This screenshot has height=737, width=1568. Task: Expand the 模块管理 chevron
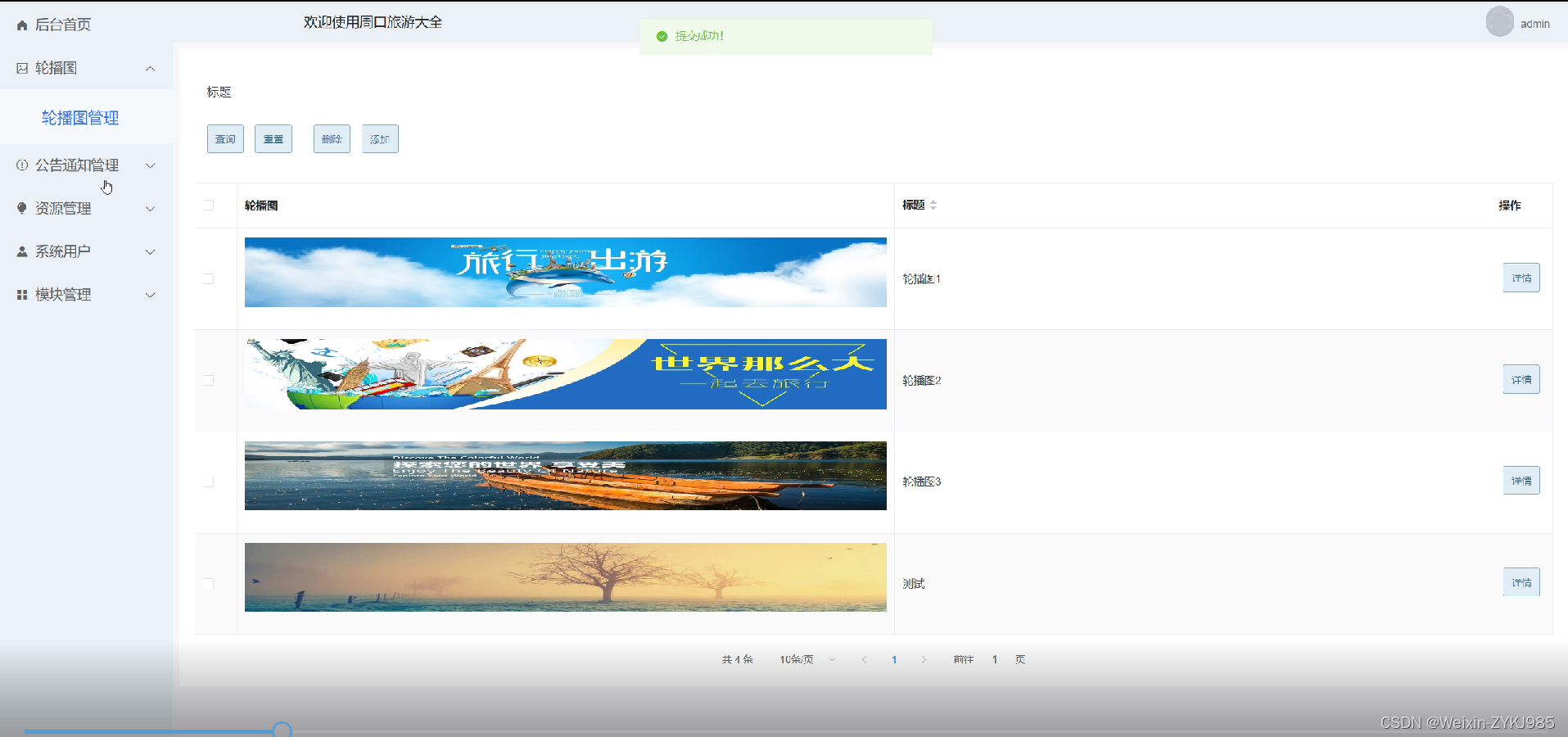click(150, 295)
